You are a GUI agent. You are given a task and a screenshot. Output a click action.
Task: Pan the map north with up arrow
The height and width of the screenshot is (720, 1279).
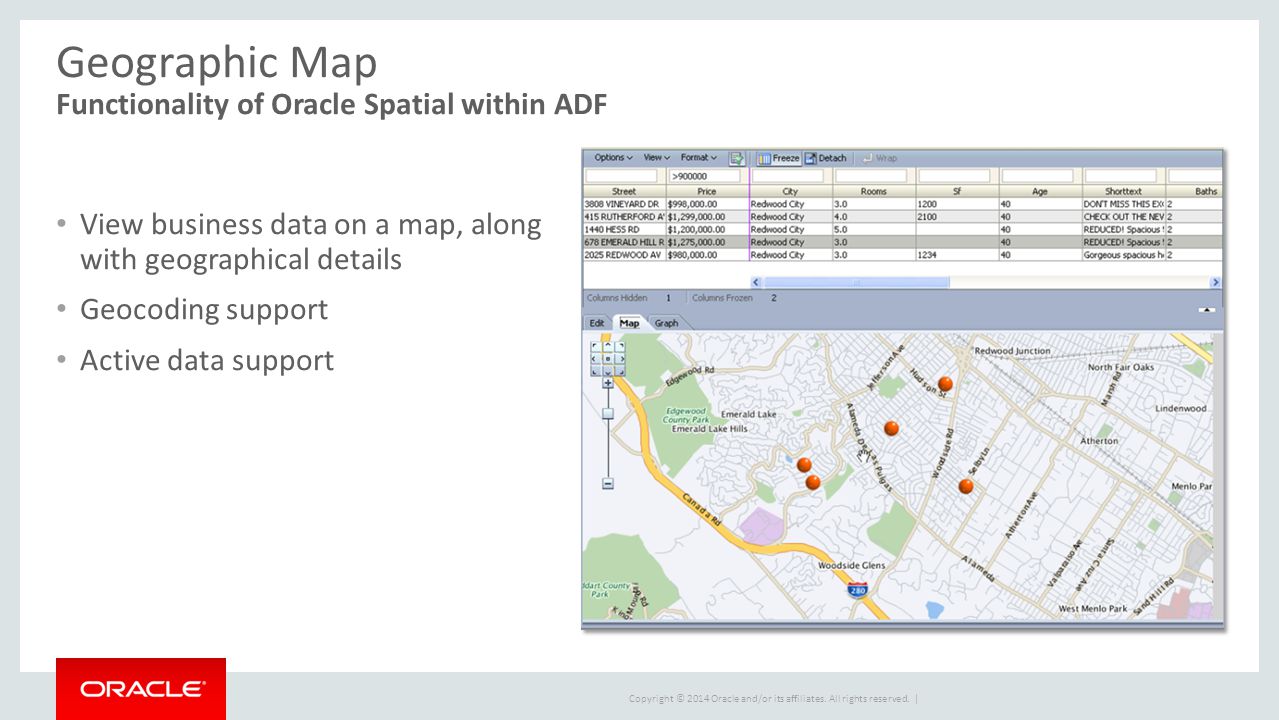607,346
